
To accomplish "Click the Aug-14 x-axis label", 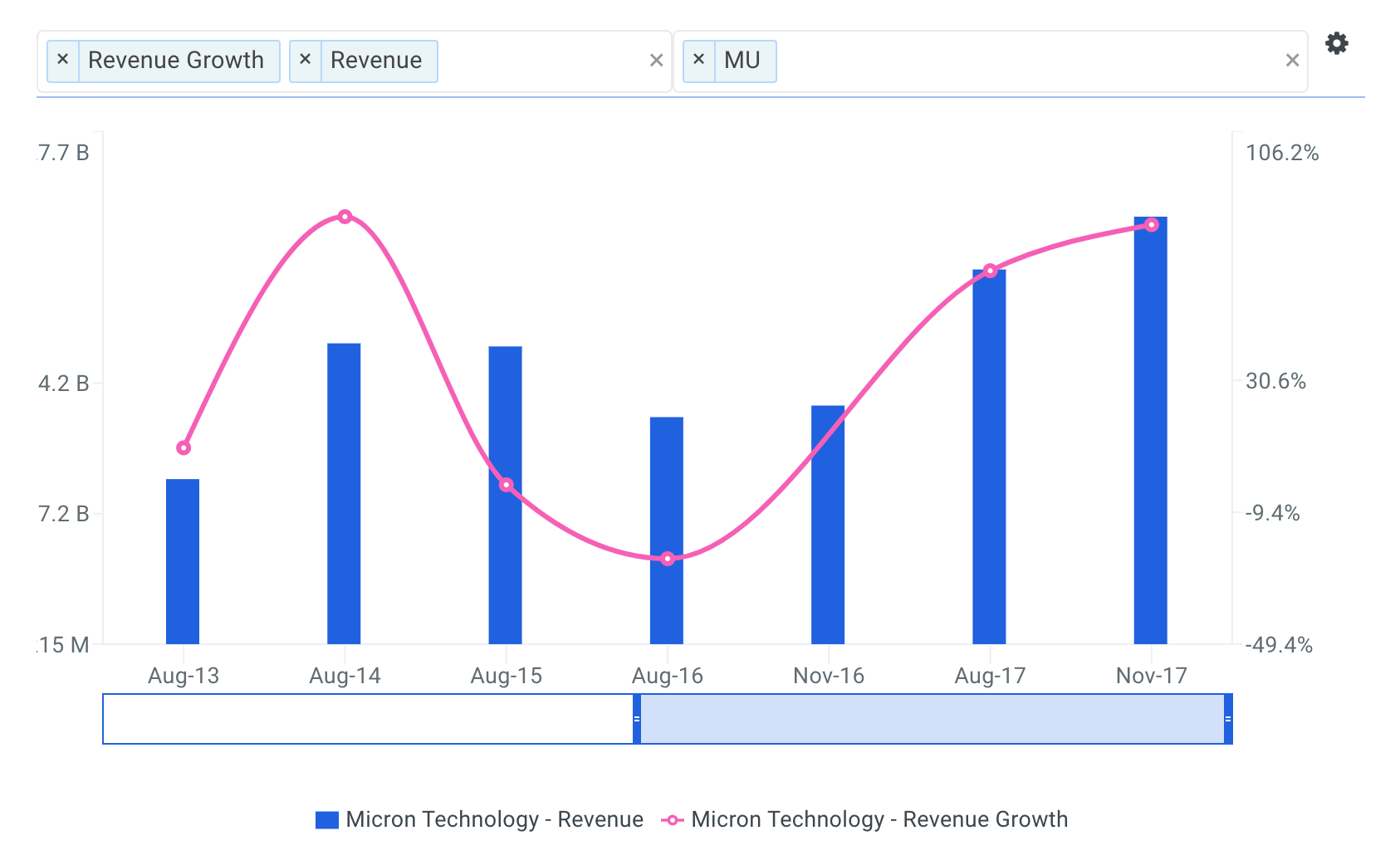I will tap(345, 676).
